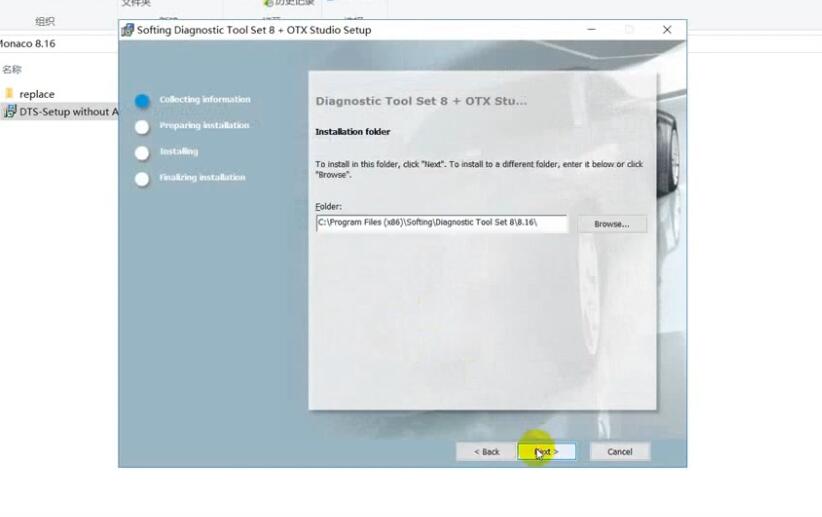Click the setup icon in the title bar
Viewport: 822px width, 517px height.
127,30
